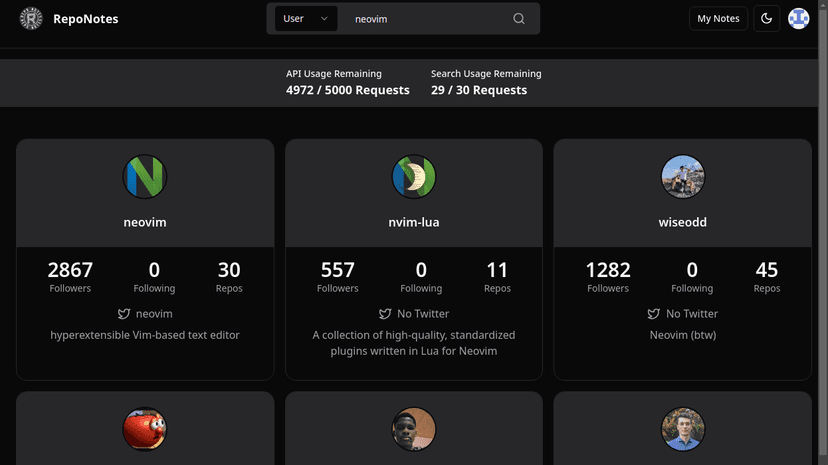Click the 29 / 30 Requests value

pos(478,90)
